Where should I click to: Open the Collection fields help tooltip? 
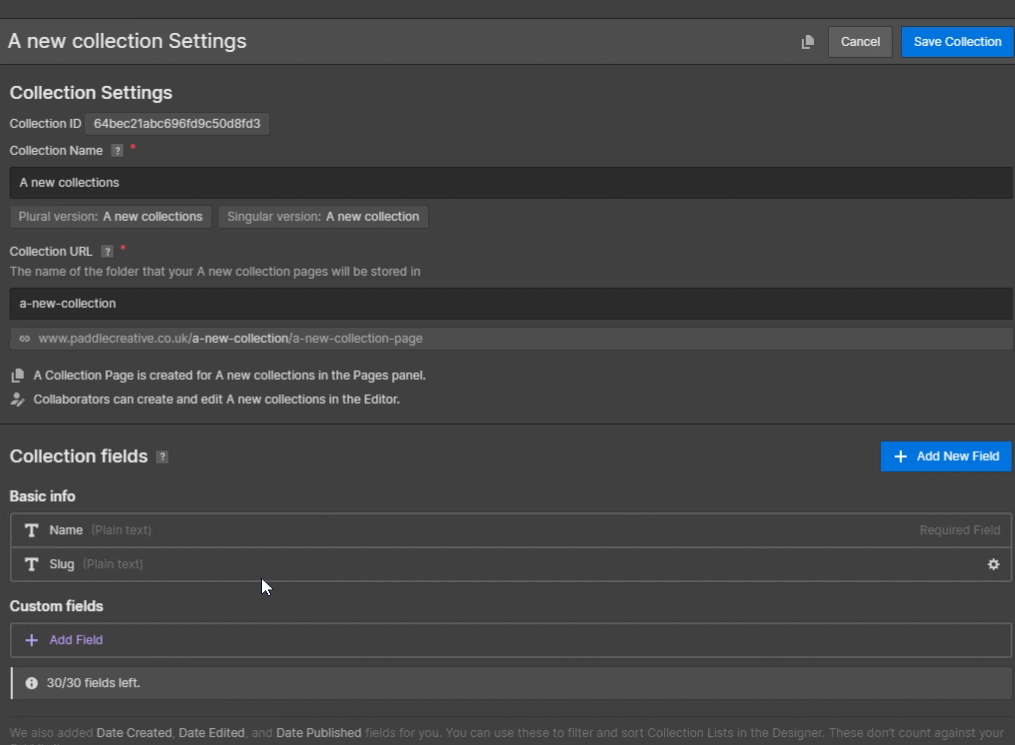point(162,456)
